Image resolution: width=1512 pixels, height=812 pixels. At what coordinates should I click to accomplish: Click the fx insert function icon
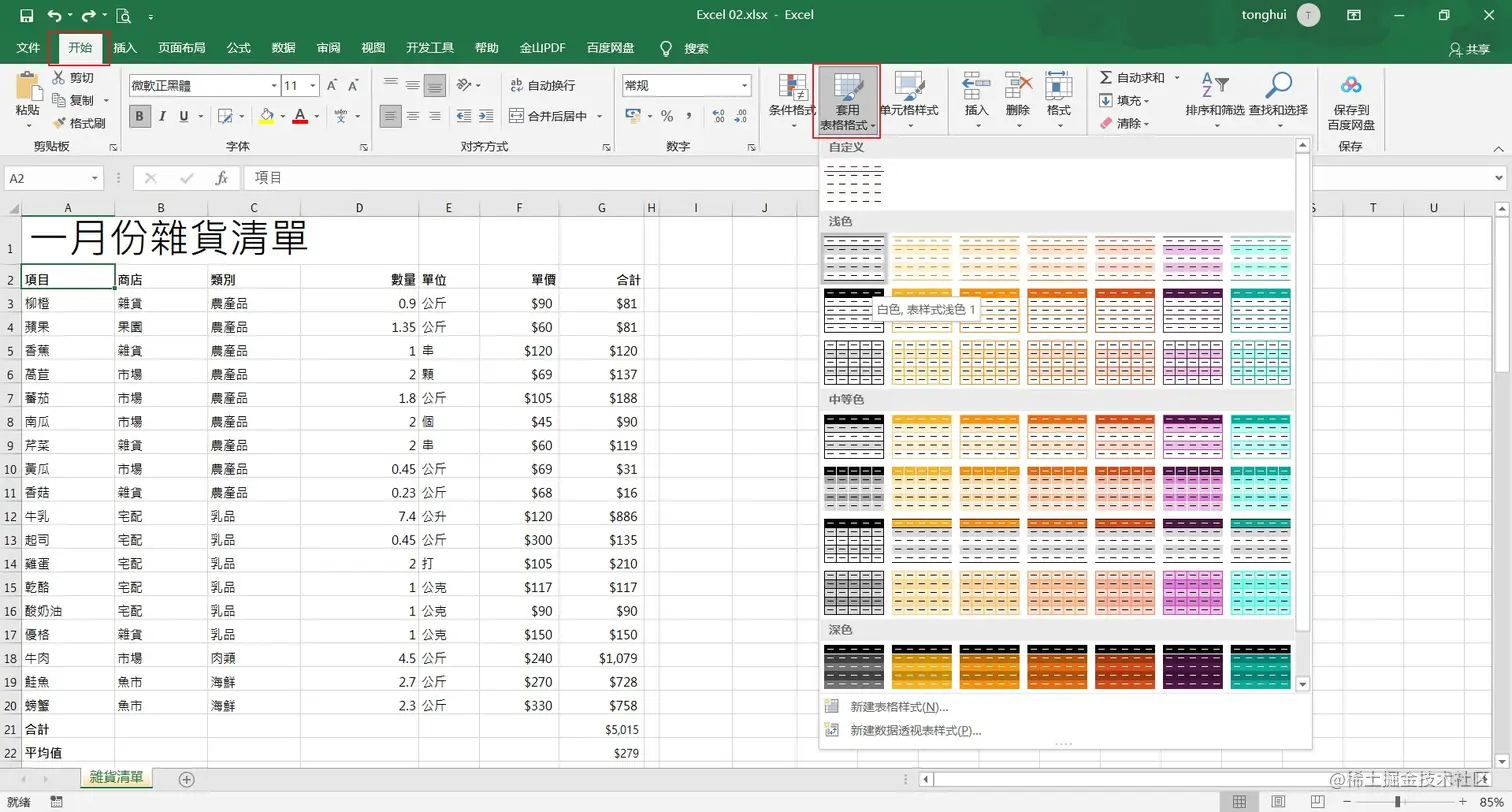[x=223, y=178]
